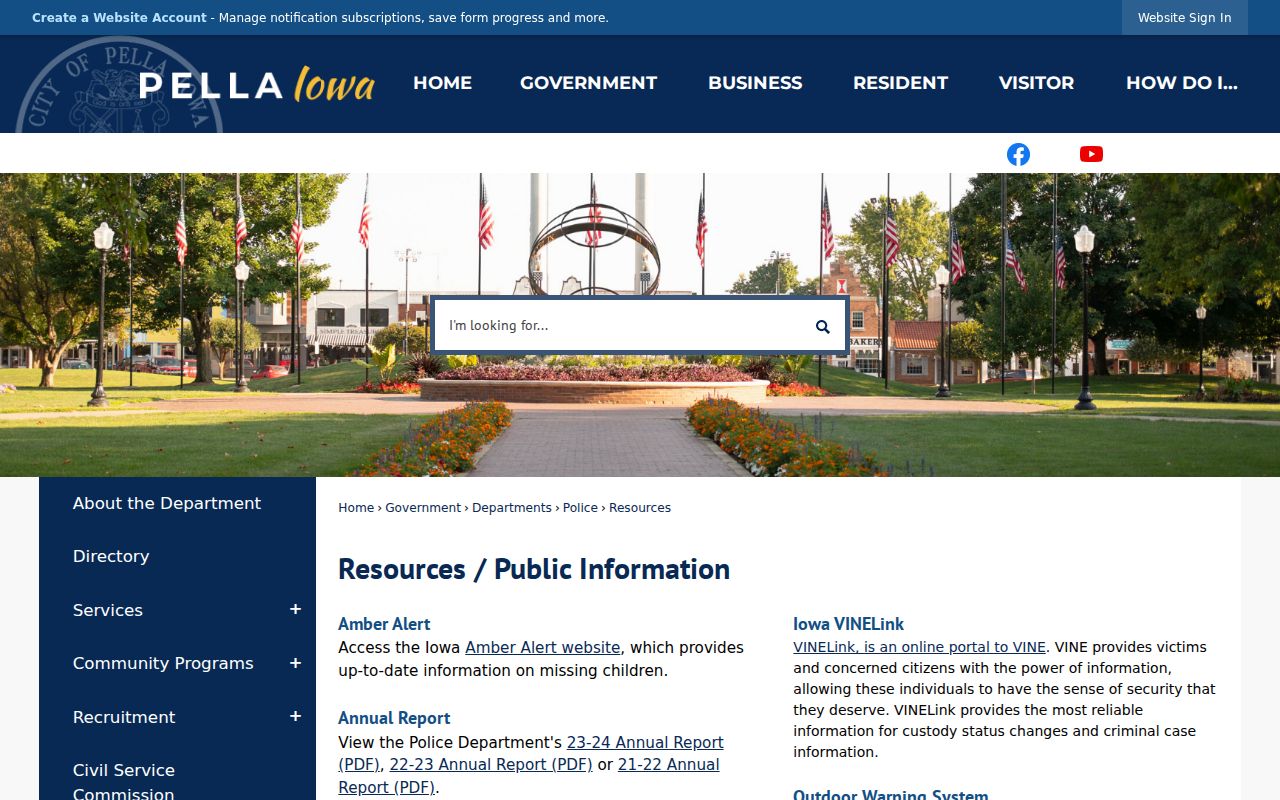
Task: Open the VINELink online portal link
Action: point(919,647)
